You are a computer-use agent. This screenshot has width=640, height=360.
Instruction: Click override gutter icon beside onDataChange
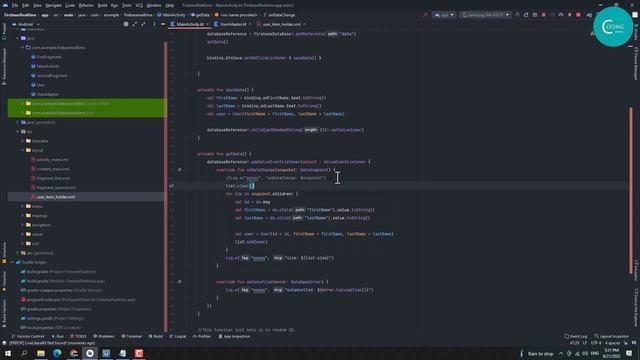[179, 169]
